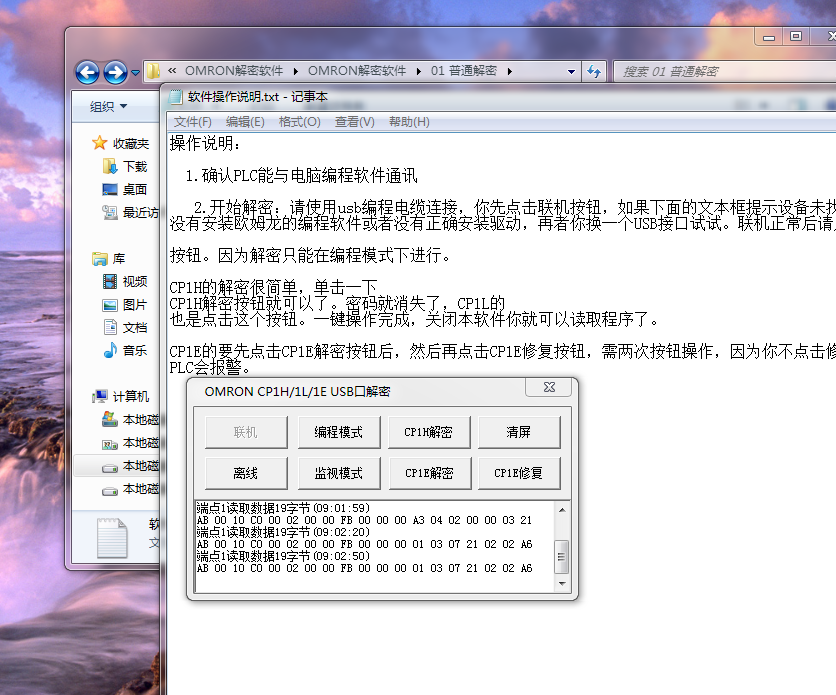
Task: Click the Explorer back navigation arrow
Action: pos(87,72)
